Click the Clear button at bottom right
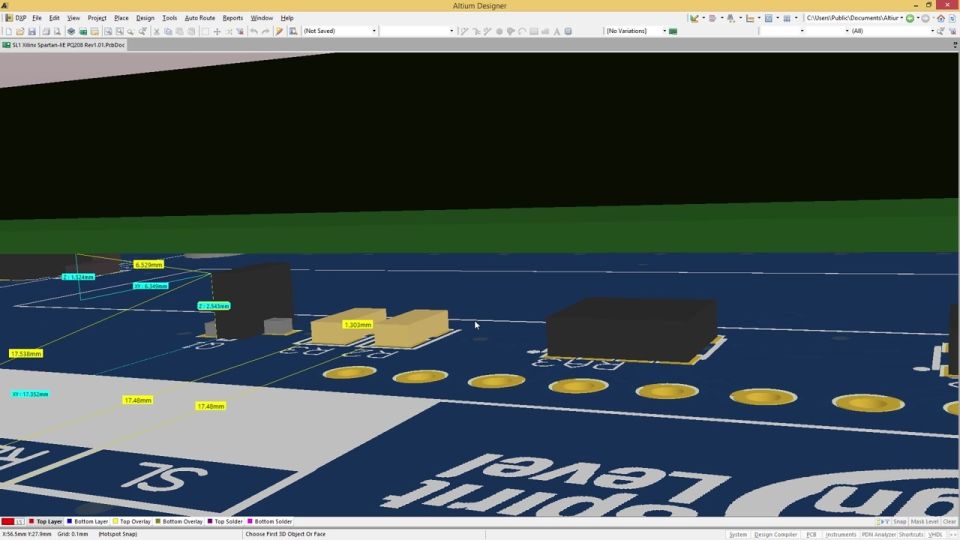Screen dimensions: 960x540 point(949,522)
